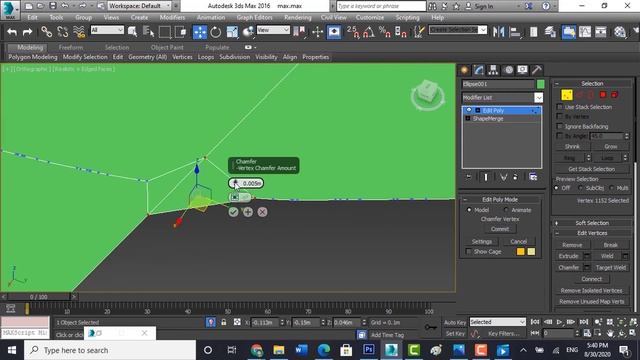
Task: Switch to the Freeform ribbon tab
Action: (x=71, y=47)
